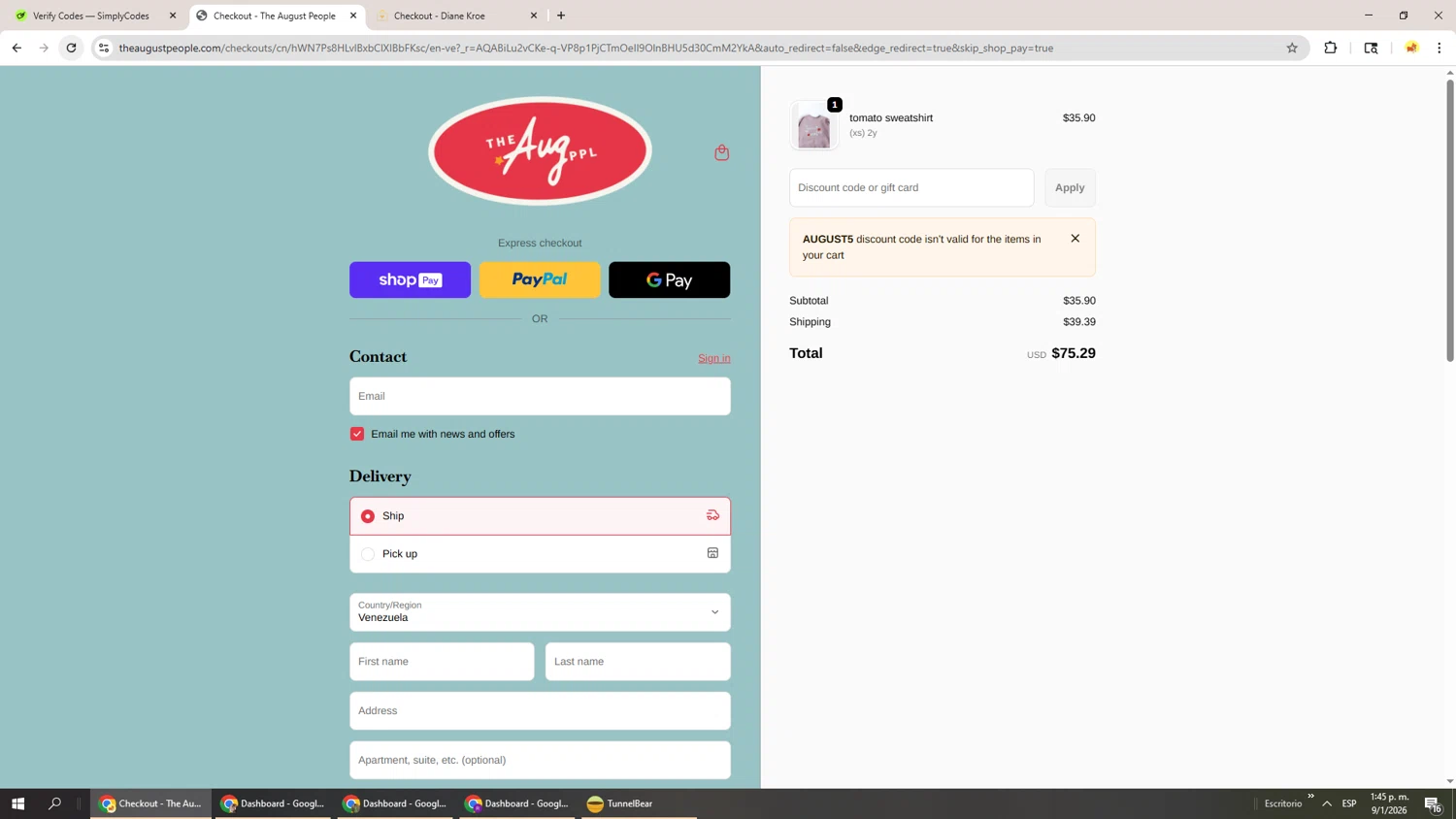
Task: Open Windows Start menu
Action: point(17,803)
